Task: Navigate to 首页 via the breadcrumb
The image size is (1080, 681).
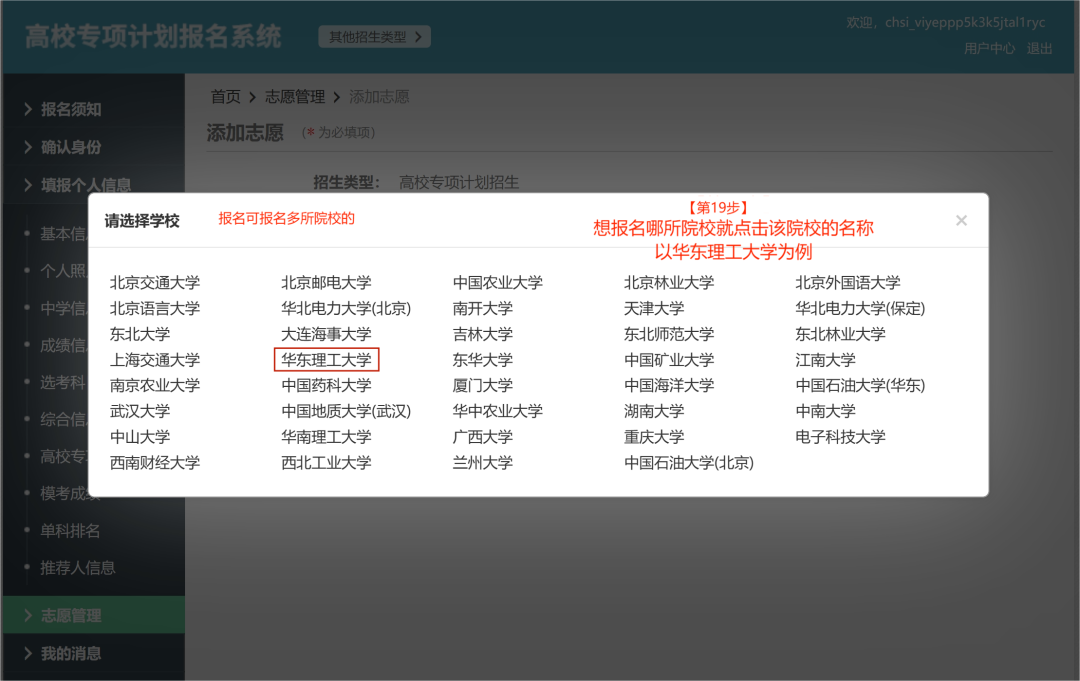Action: (x=225, y=96)
